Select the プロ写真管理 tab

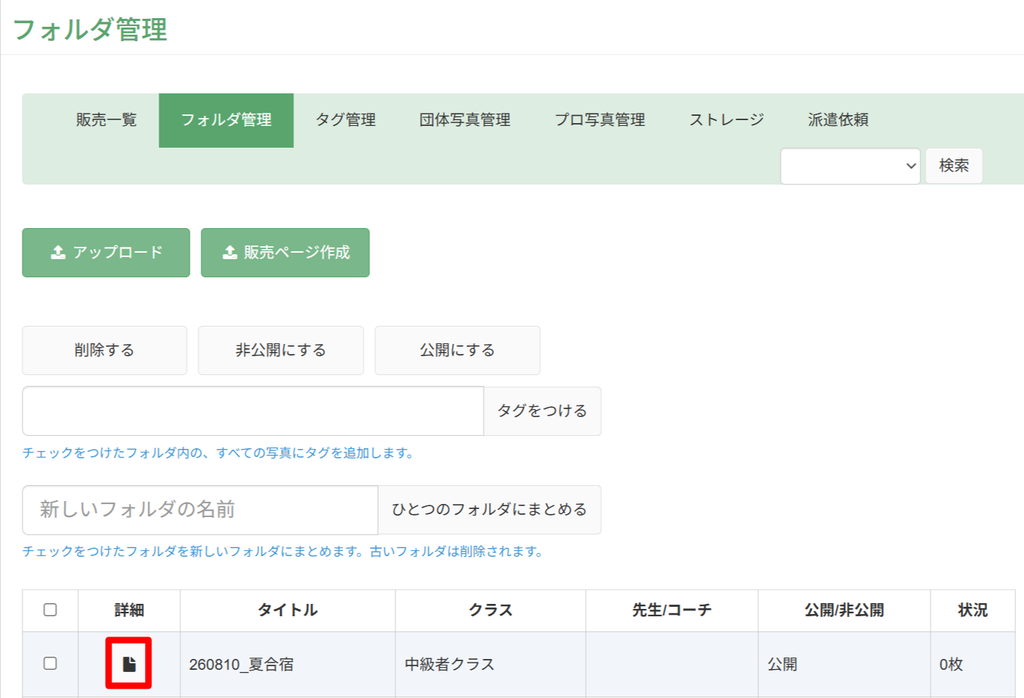pyautogui.click(x=600, y=120)
